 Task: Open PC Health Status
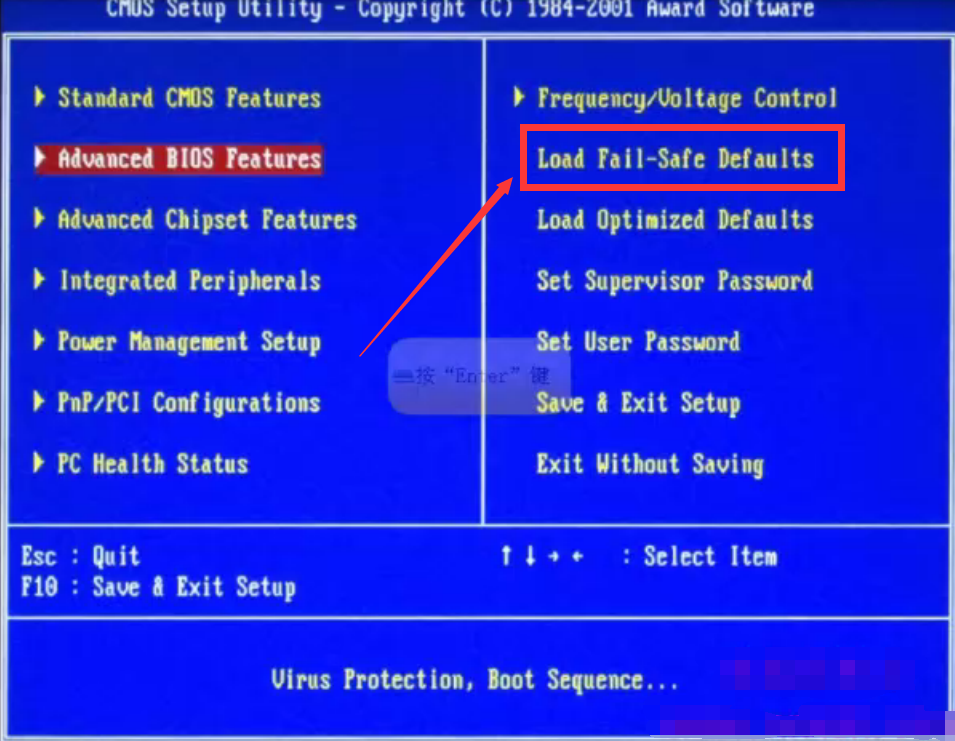(153, 463)
